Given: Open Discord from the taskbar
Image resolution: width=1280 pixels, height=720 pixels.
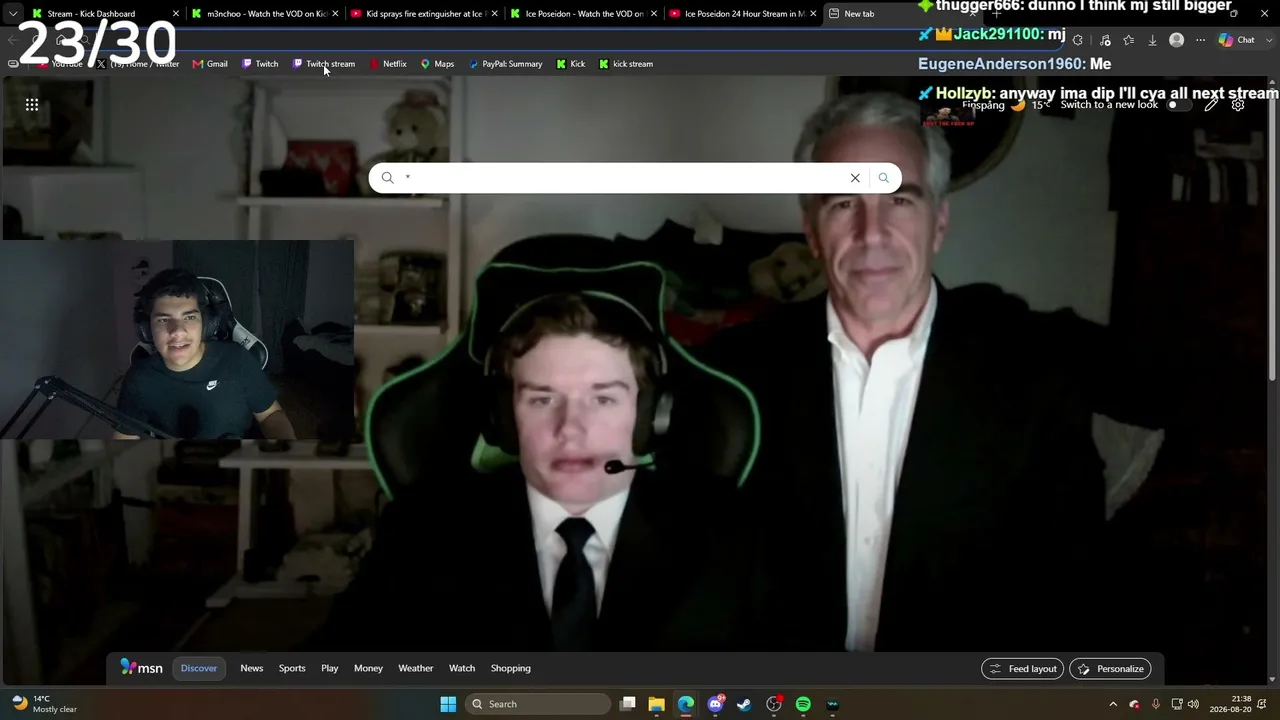Looking at the screenshot, I should pyautogui.click(x=715, y=704).
